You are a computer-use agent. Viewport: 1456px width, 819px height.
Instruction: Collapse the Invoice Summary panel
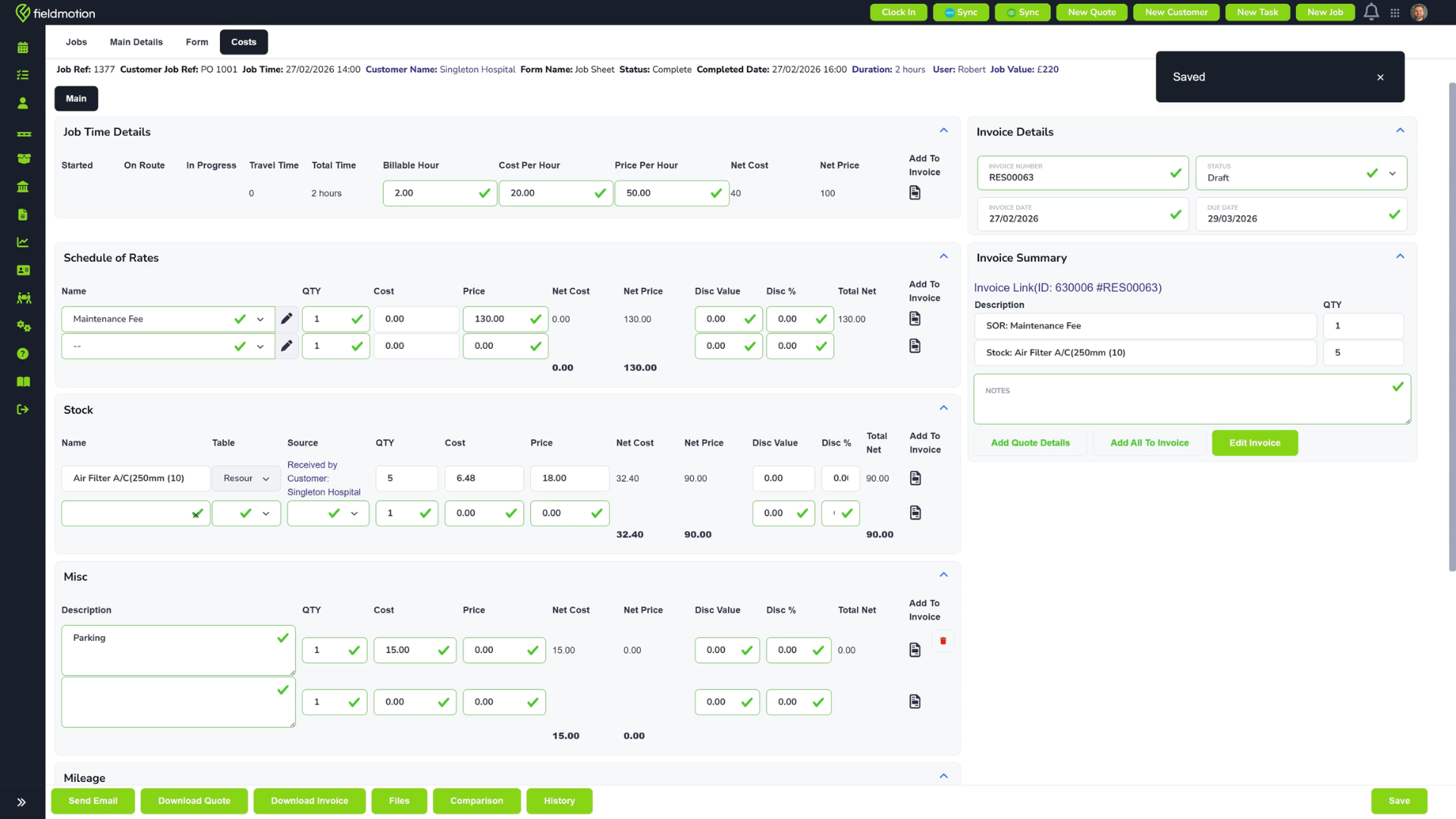(x=1400, y=256)
